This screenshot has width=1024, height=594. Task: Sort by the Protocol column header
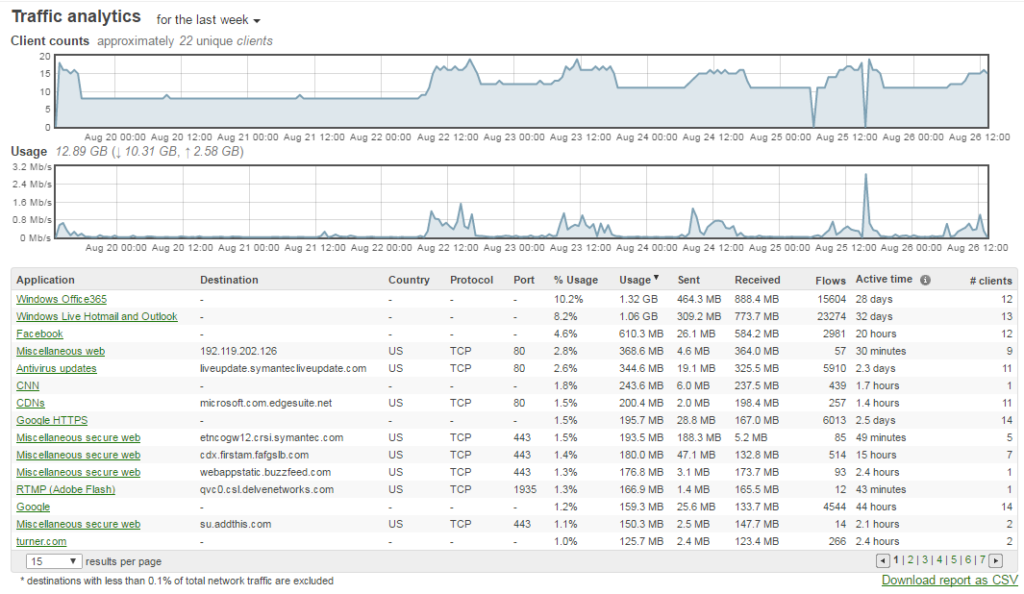(x=472, y=280)
